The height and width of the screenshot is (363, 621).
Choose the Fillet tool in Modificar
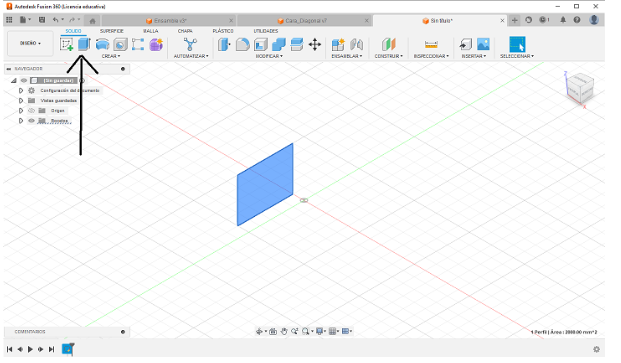(x=242, y=44)
